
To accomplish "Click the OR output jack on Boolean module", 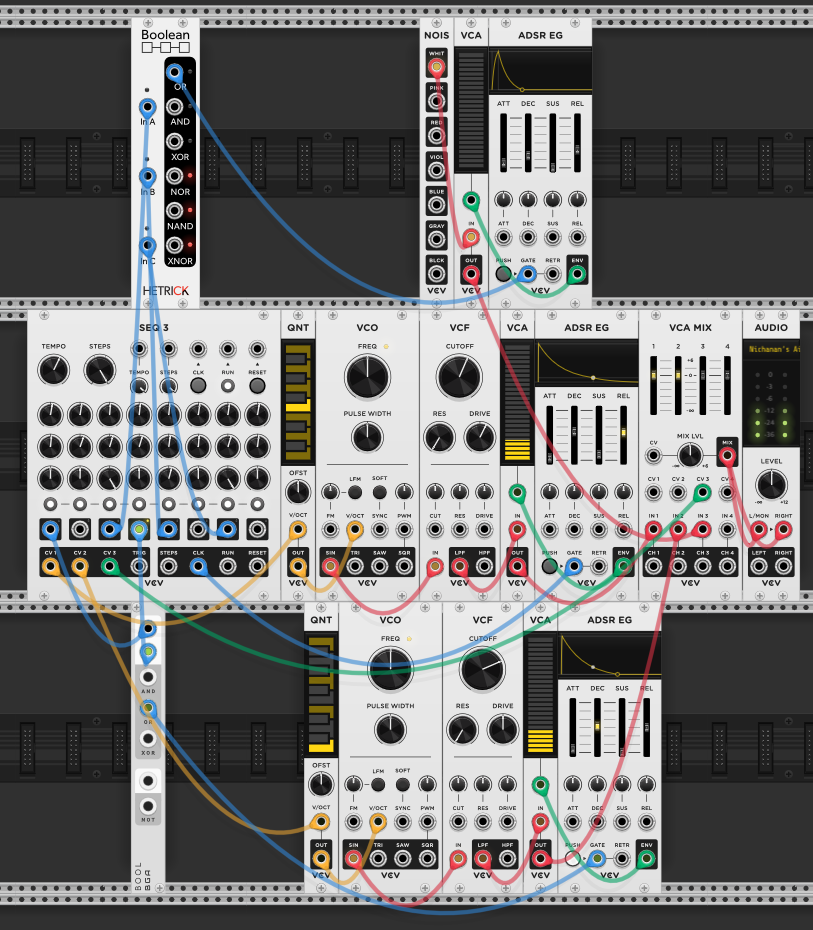I will click(174, 72).
